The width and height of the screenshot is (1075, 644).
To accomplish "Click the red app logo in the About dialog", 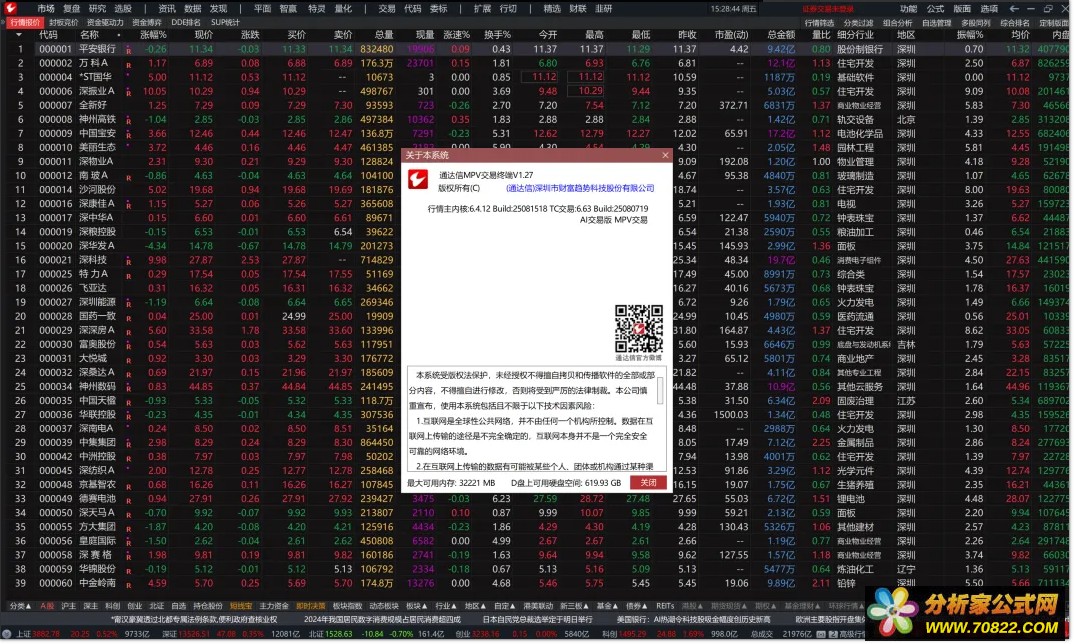I will point(418,179).
